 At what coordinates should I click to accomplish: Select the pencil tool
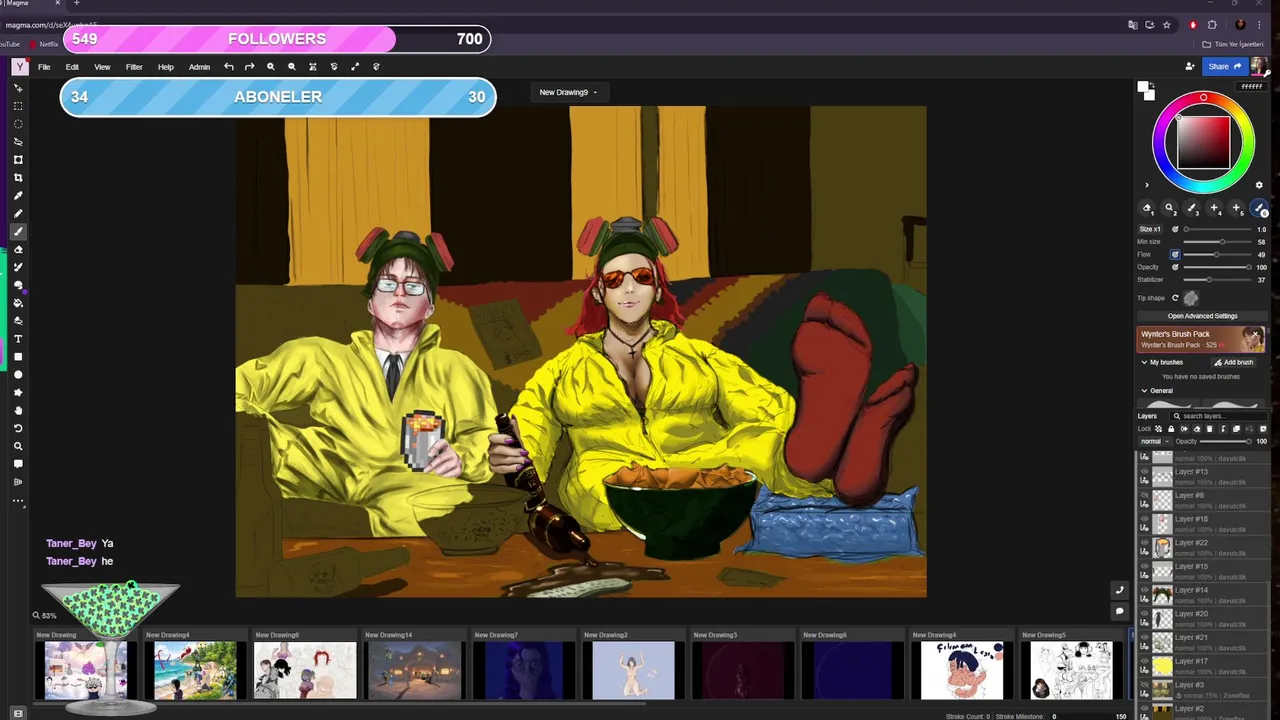pyautogui.click(x=18, y=214)
